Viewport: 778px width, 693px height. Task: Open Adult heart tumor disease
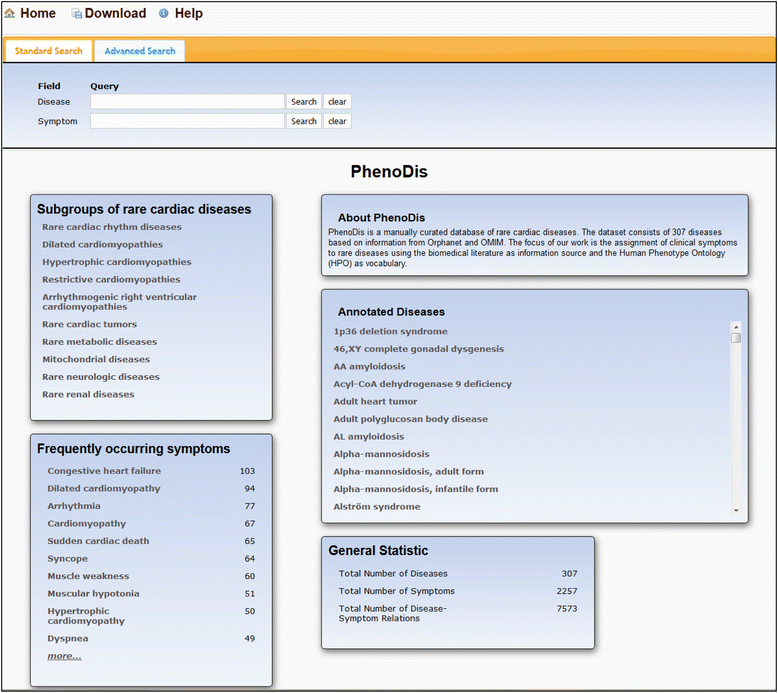pyautogui.click(x=375, y=401)
